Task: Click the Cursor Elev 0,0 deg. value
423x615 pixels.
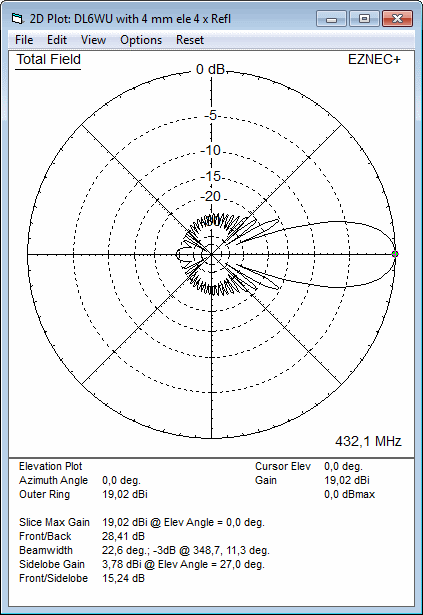Action: 343,466
